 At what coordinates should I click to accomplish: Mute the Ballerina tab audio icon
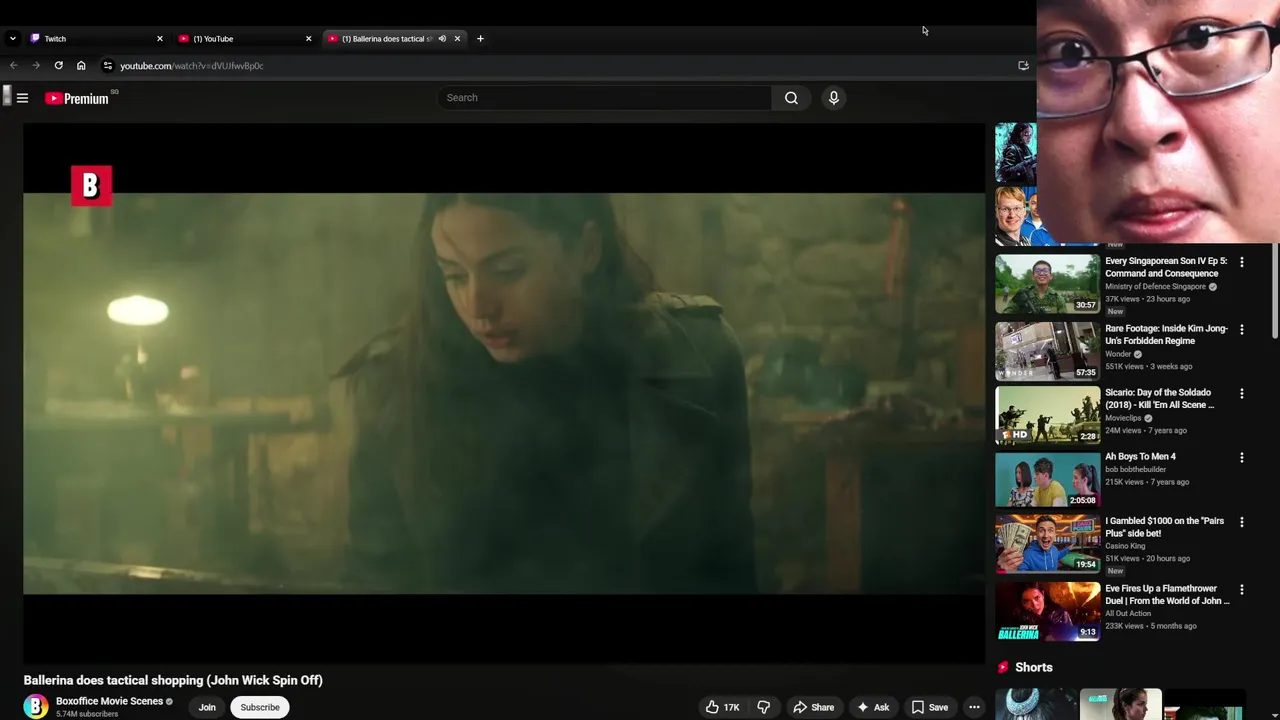click(442, 39)
